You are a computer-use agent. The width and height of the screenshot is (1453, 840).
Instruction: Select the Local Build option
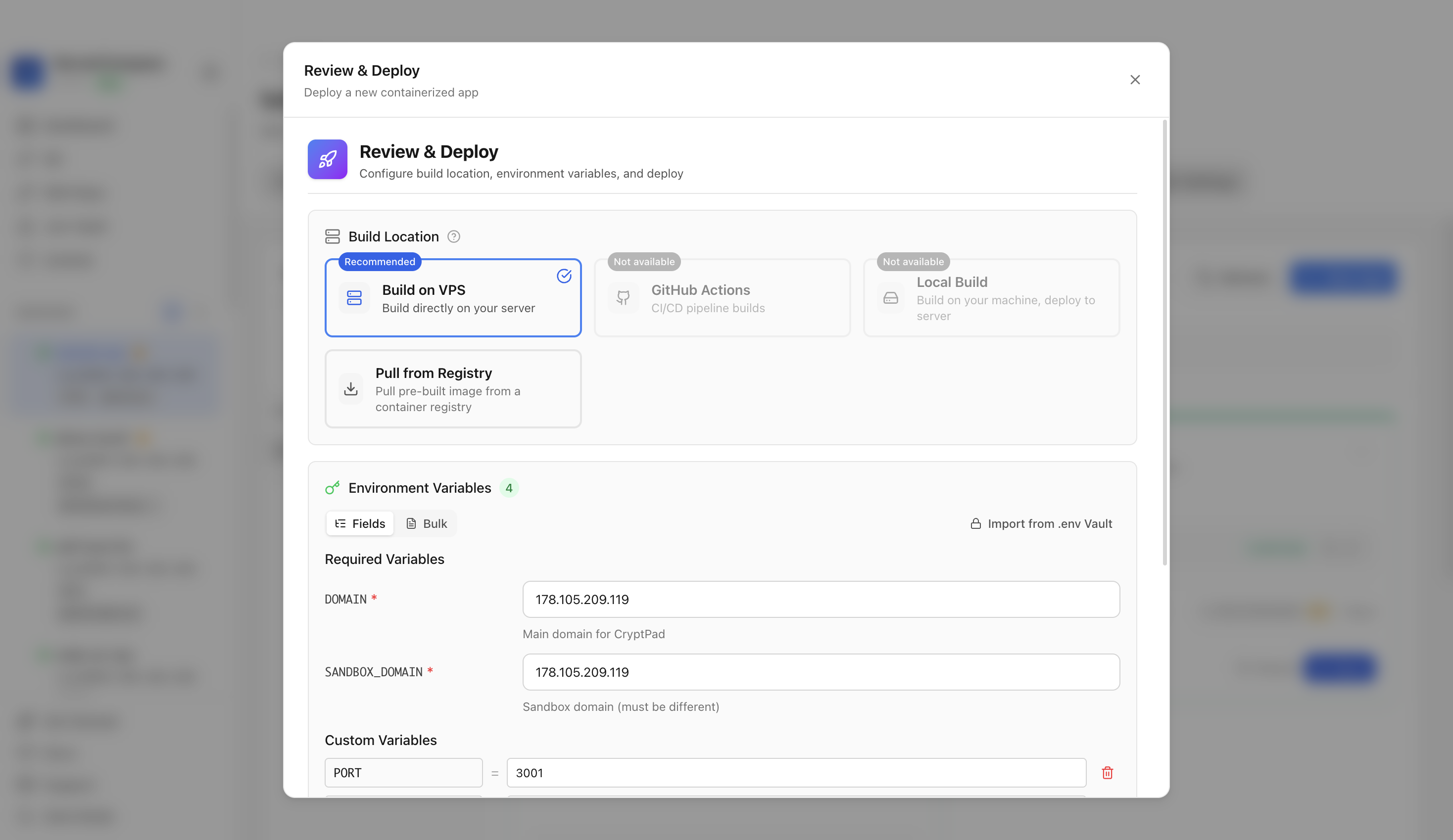pos(991,297)
